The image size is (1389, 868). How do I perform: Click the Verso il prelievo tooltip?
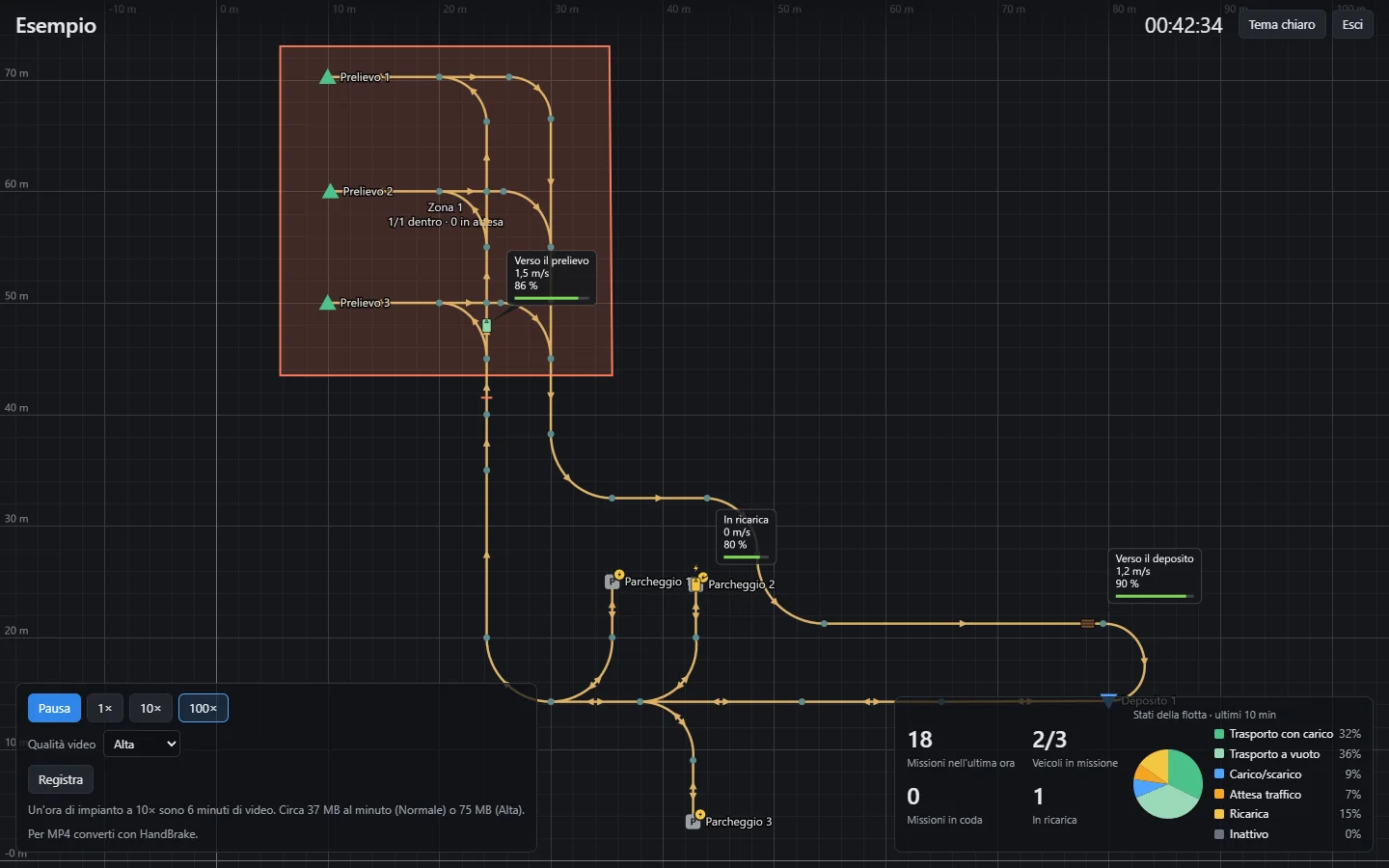click(x=552, y=278)
